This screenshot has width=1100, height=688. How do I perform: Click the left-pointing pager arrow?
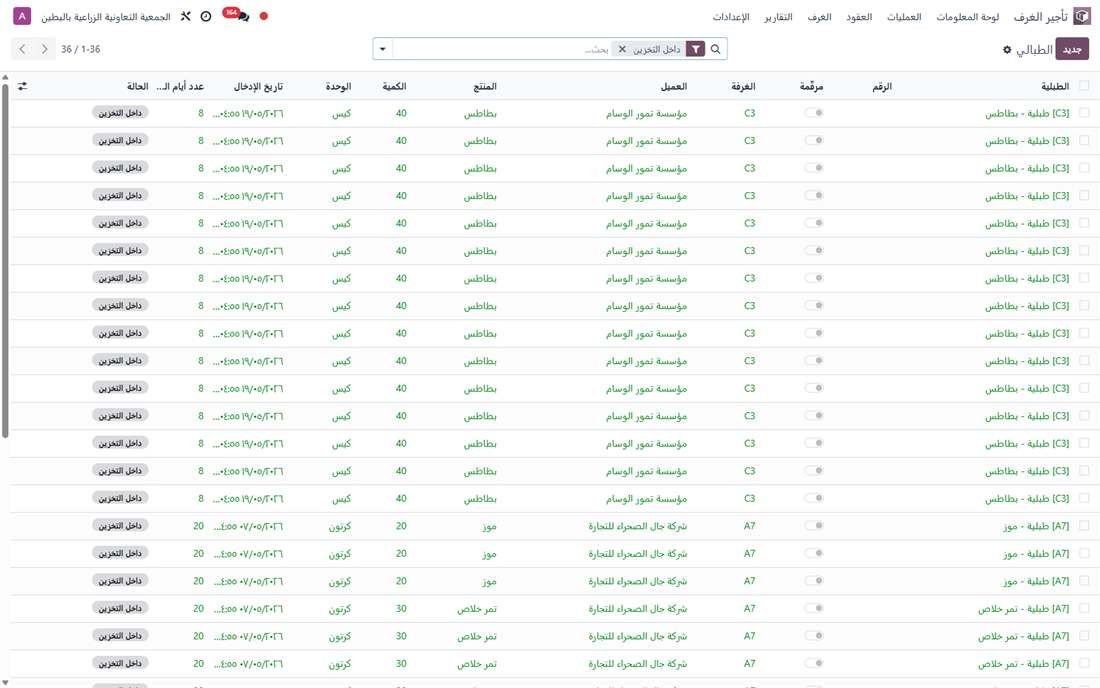[22, 49]
